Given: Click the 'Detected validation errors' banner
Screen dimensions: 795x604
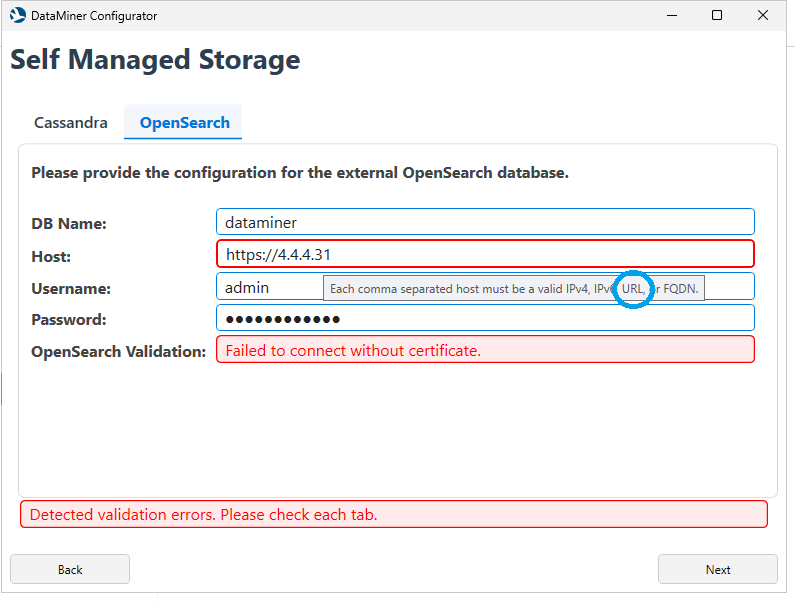Looking at the screenshot, I should point(394,515).
